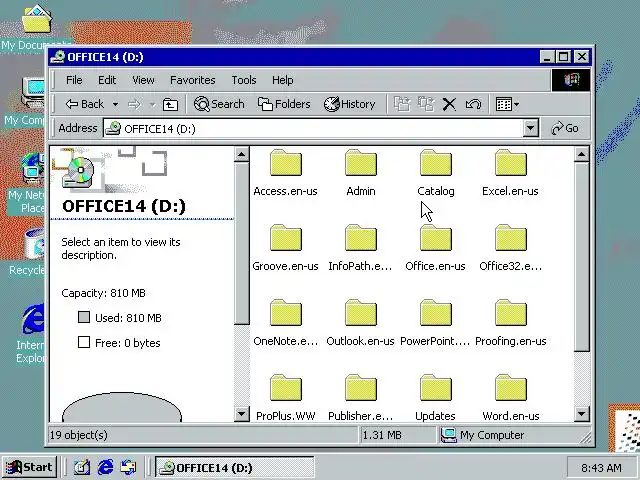Viewport: 640px width, 480px height.
Task: Click the Delete X toolbar icon
Action: click(449, 104)
